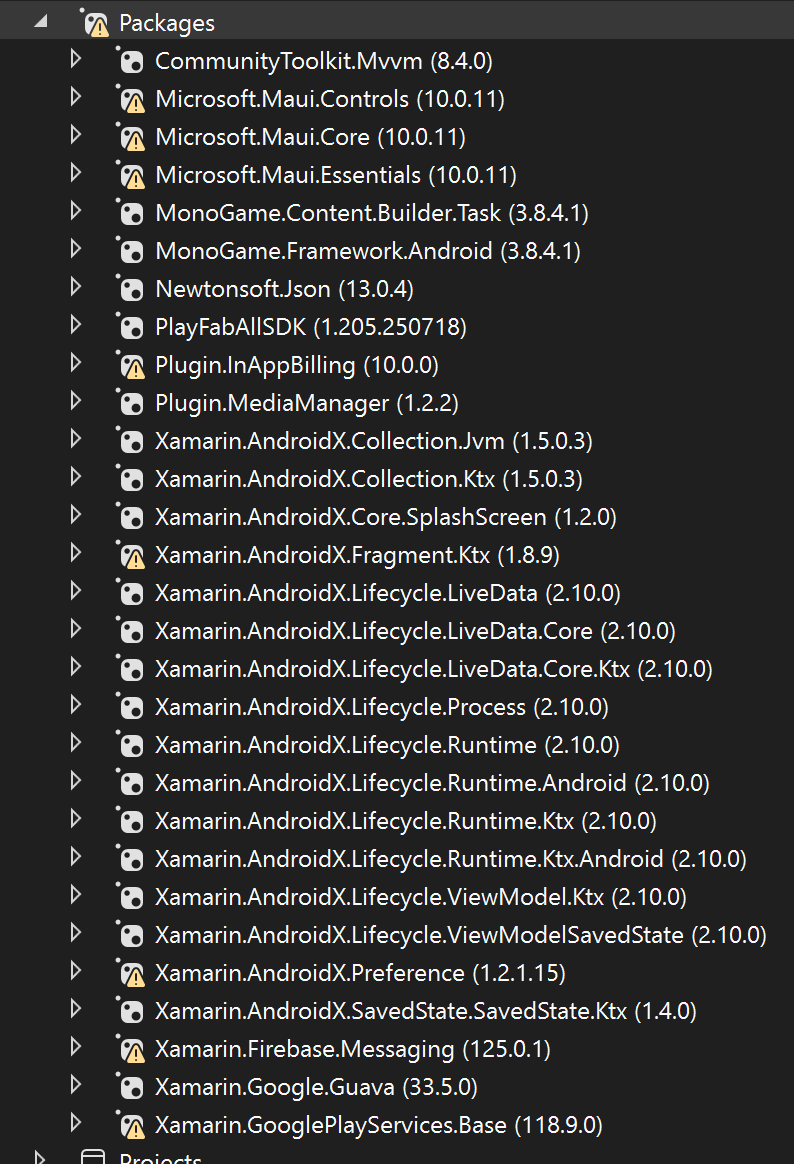Select Xamarin.AndroidX.Core.SplashScreen (1.2.0)
794x1164 pixels.
click(386, 517)
